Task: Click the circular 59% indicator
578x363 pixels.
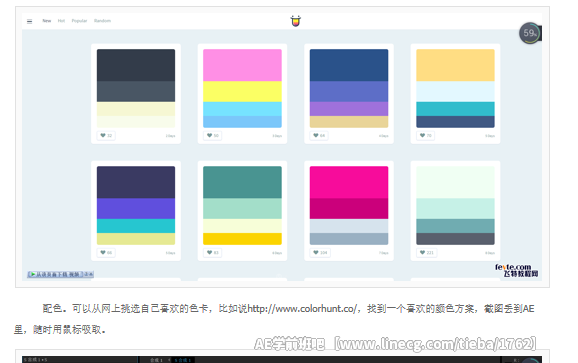Action: (530, 33)
